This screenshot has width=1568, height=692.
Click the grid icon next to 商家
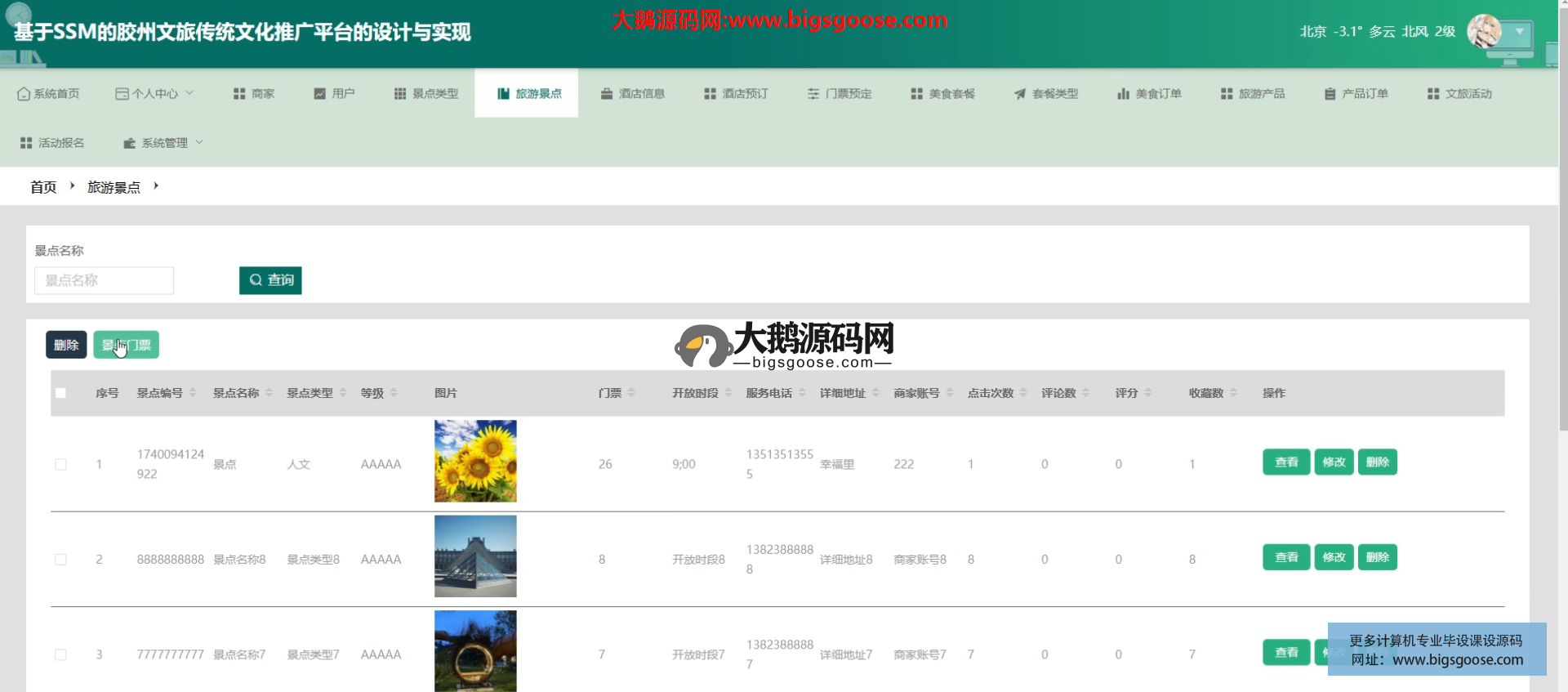click(239, 94)
